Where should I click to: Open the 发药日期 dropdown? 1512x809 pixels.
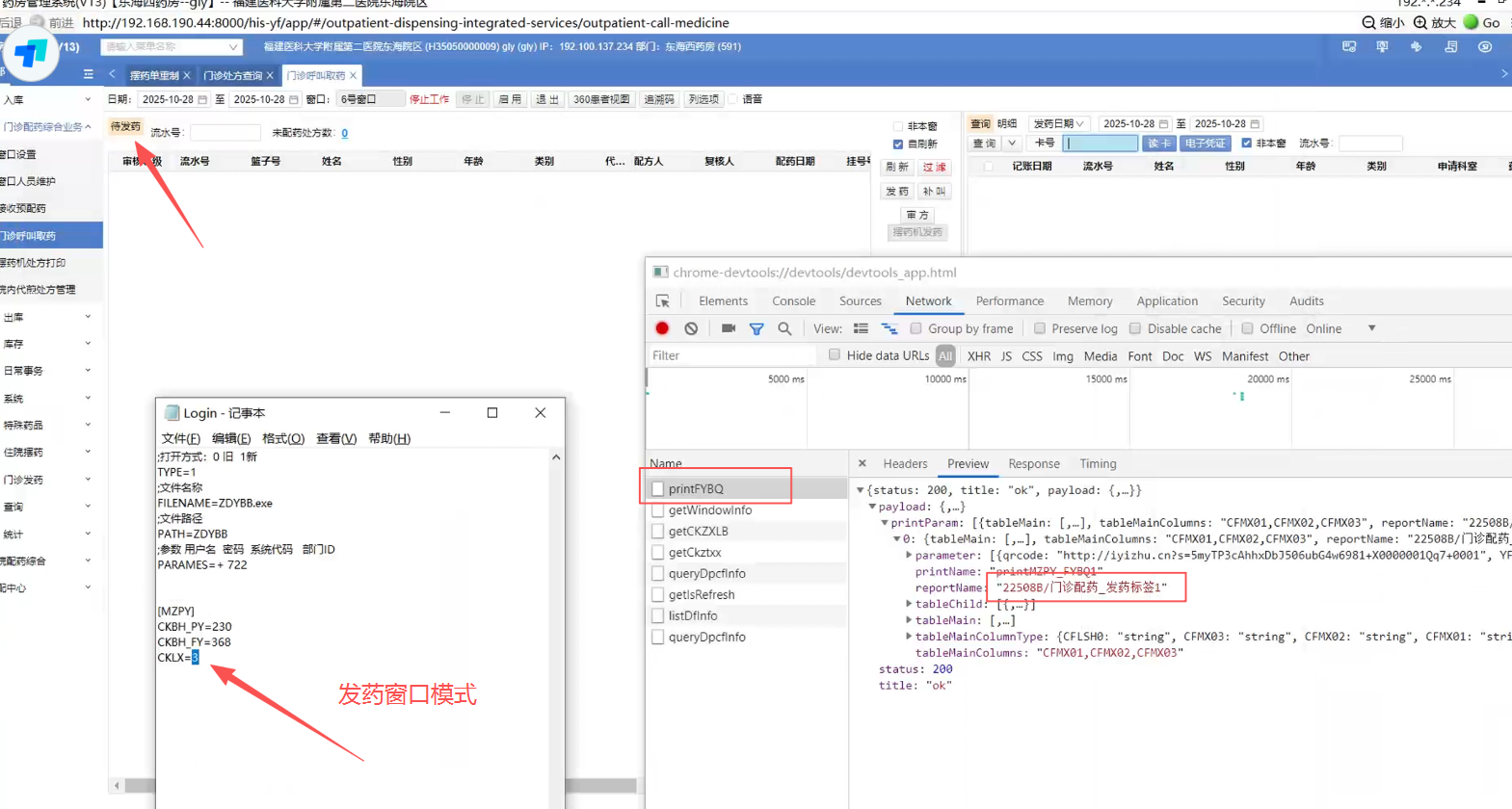click(x=1058, y=124)
